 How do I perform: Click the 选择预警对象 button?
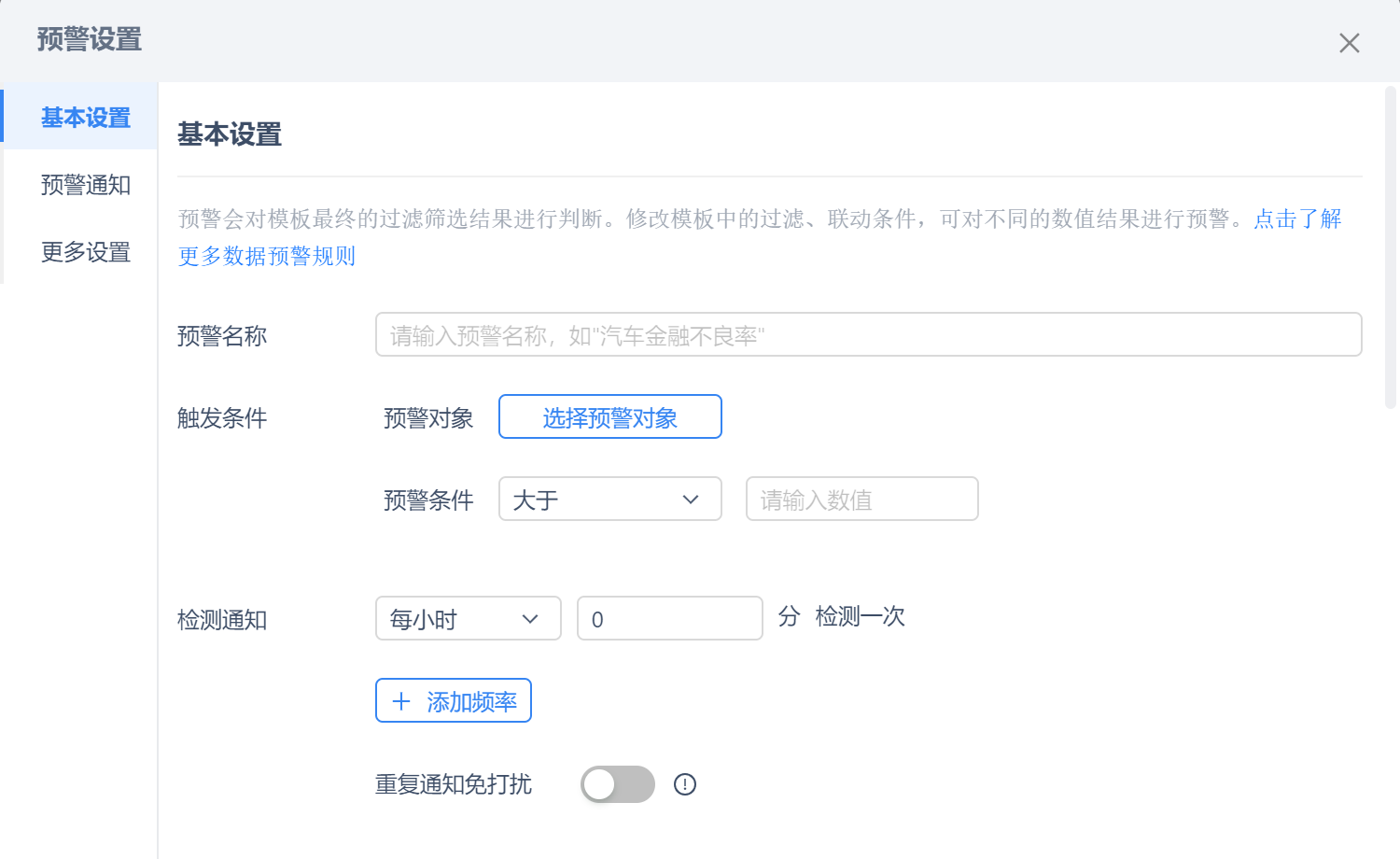pyautogui.click(x=609, y=417)
